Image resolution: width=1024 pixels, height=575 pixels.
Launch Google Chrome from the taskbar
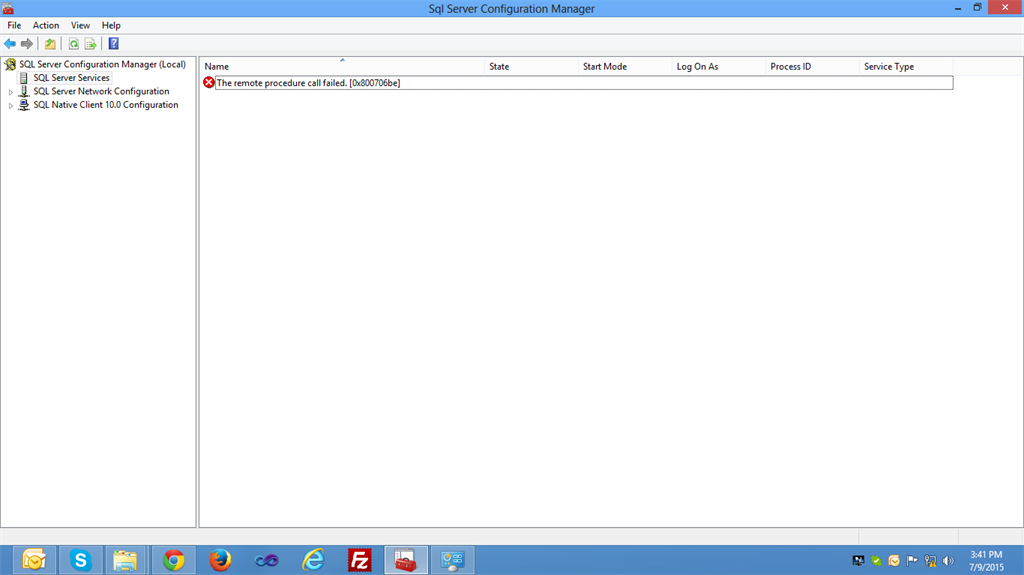pos(174,560)
